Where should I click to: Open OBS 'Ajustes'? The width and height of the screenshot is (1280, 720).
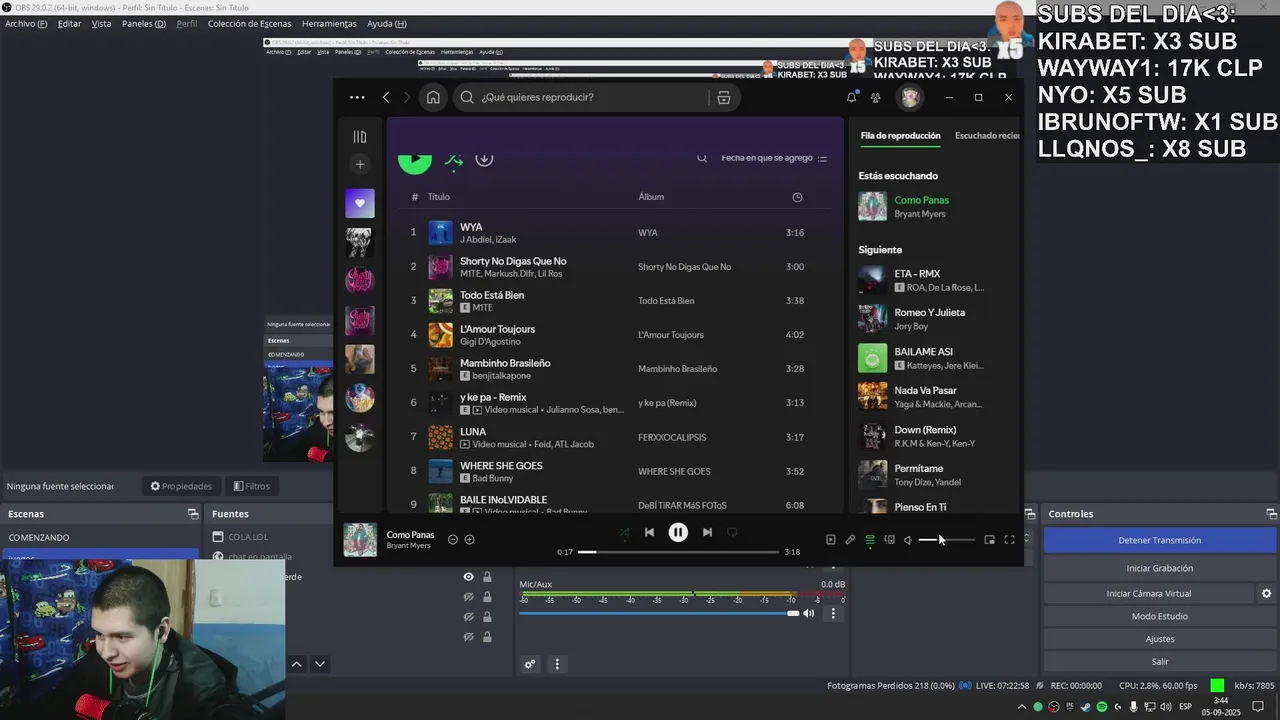click(1159, 639)
